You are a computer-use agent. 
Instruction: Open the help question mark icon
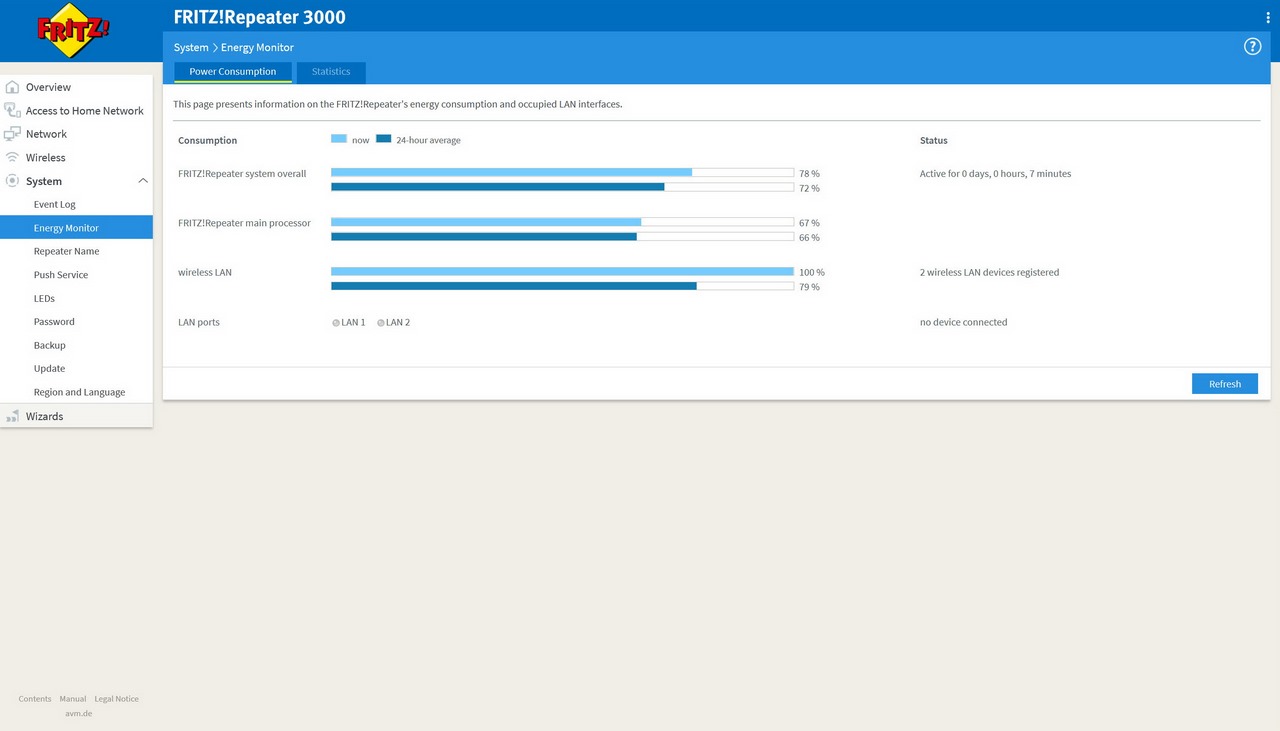1252,47
